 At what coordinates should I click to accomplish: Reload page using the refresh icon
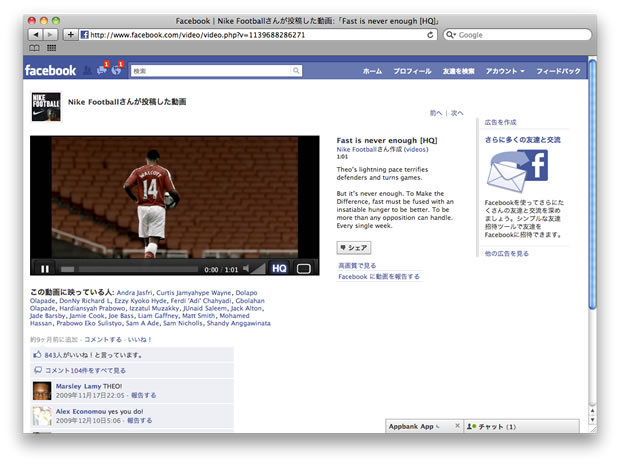[x=430, y=35]
